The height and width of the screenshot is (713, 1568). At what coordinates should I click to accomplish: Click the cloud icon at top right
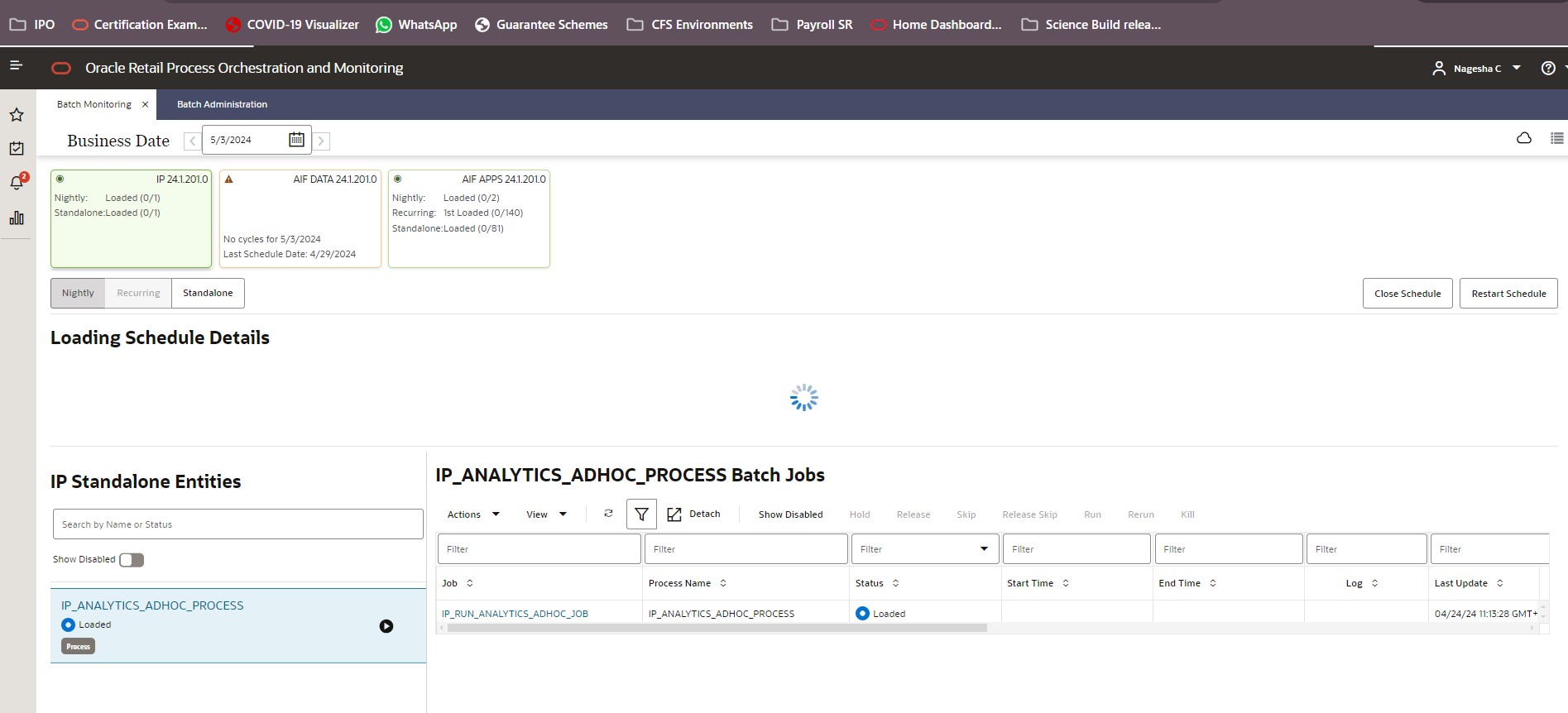coord(1524,138)
